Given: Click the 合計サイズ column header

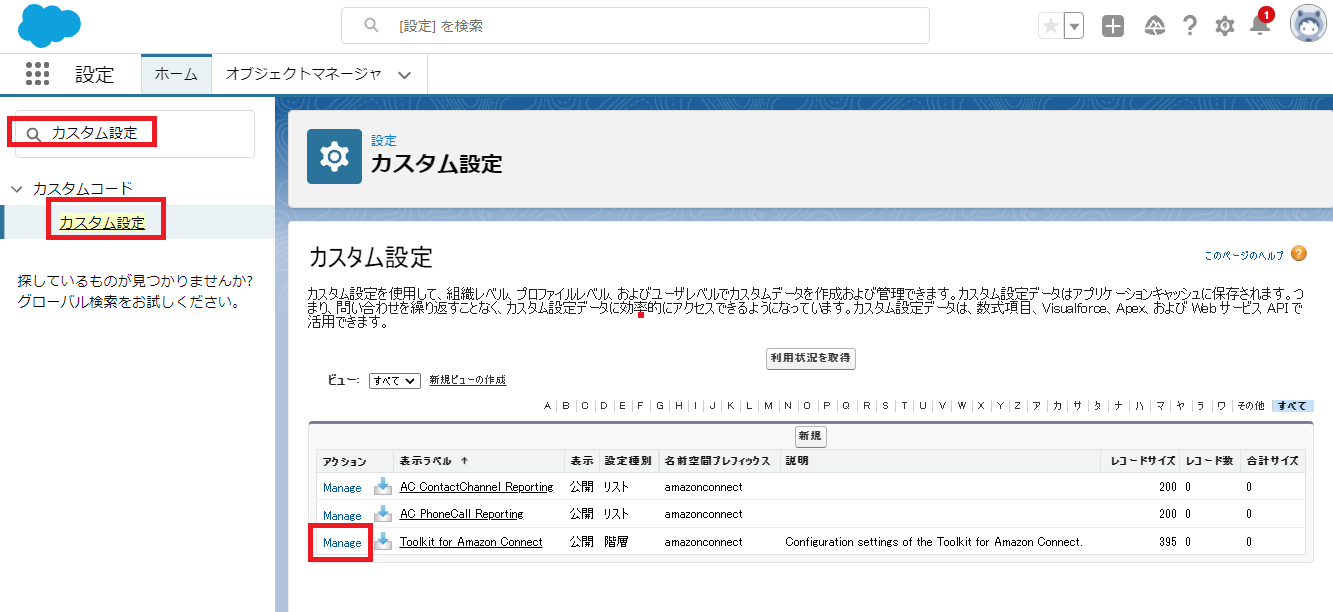Looking at the screenshot, I should 1272,461.
